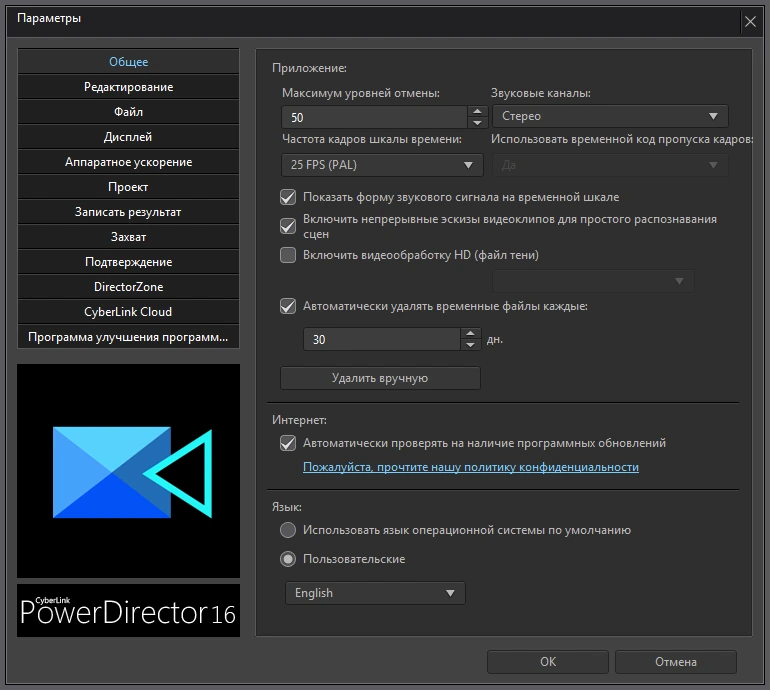Decrease temporary file days by one

click(470, 345)
